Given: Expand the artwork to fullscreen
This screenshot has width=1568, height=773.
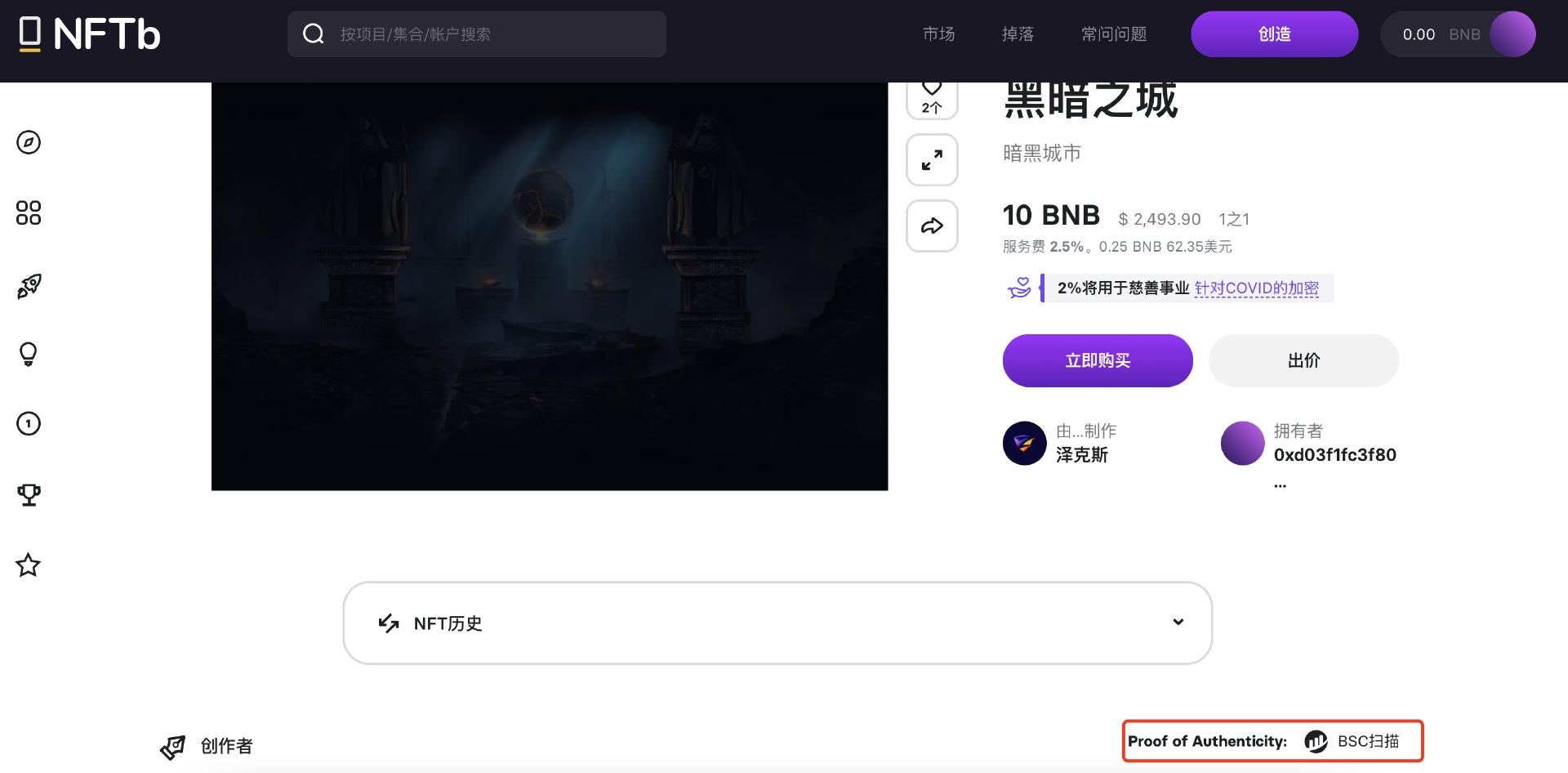Looking at the screenshot, I should [x=932, y=160].
